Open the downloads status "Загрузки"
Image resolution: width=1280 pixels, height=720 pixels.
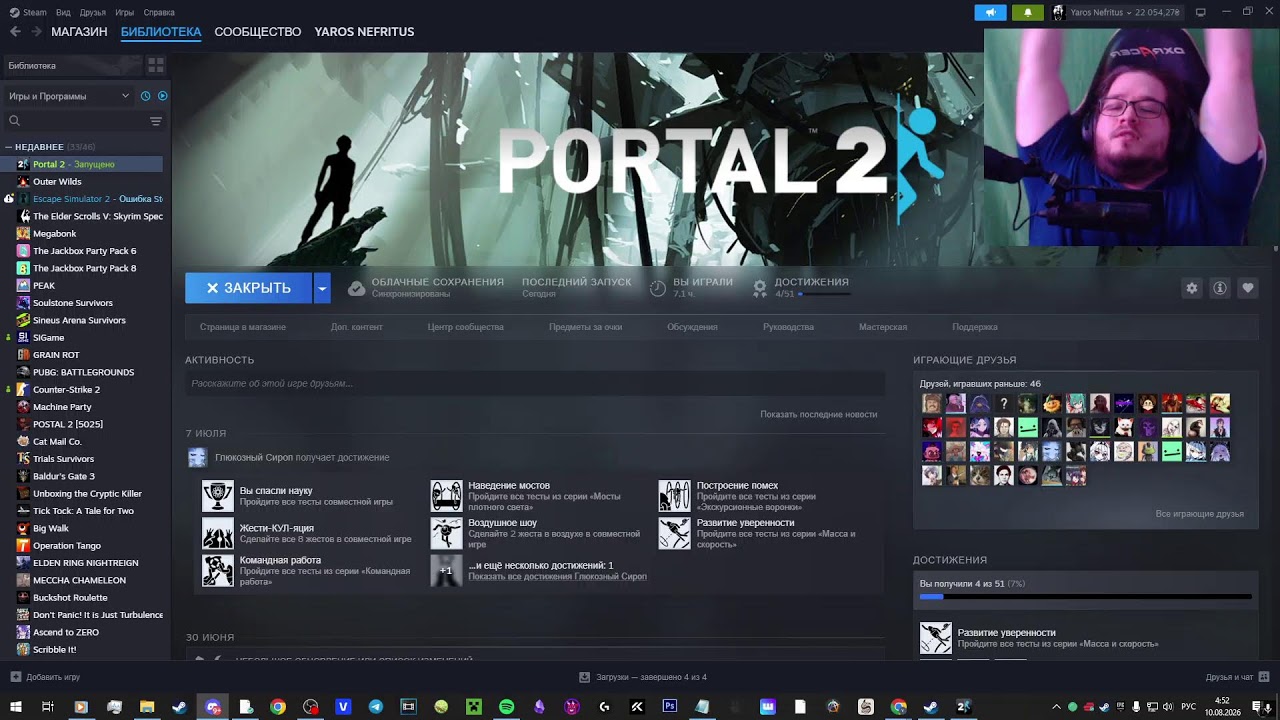[x=643, y=677]
